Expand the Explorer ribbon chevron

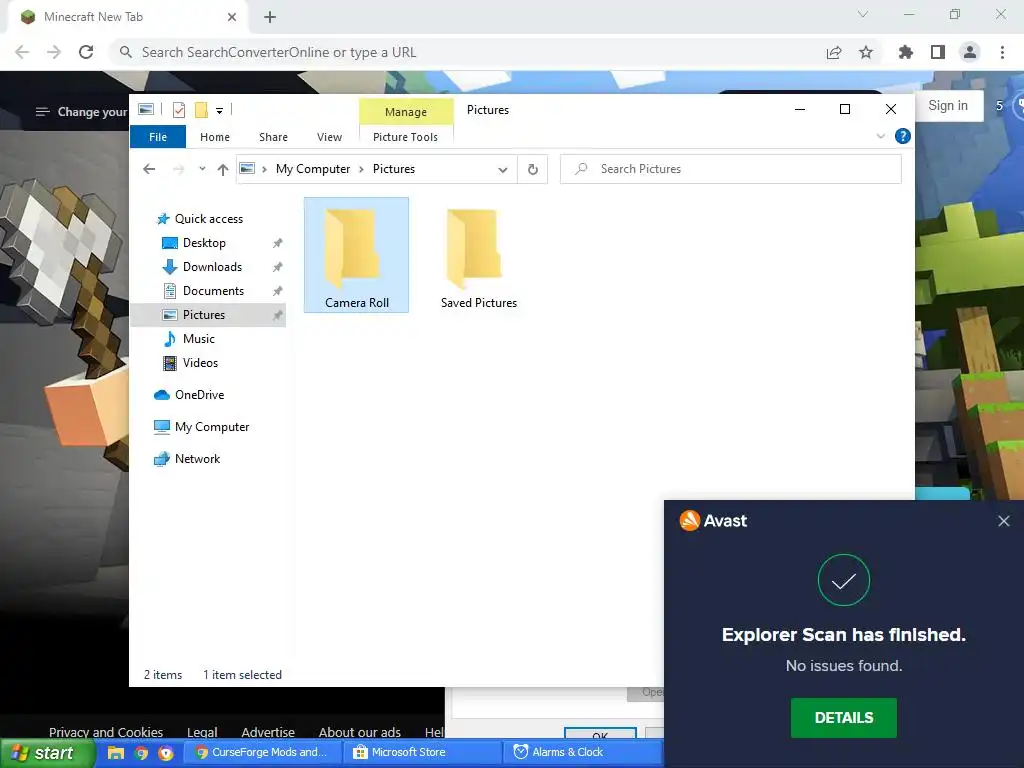(x=880, y=136)
